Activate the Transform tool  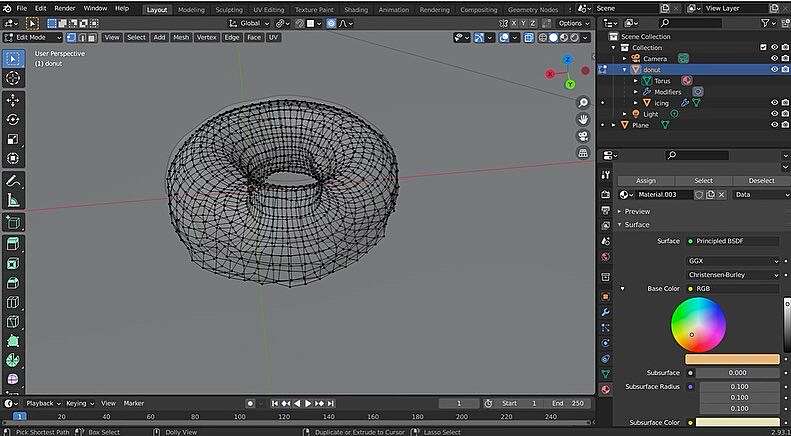coord(14,158)
